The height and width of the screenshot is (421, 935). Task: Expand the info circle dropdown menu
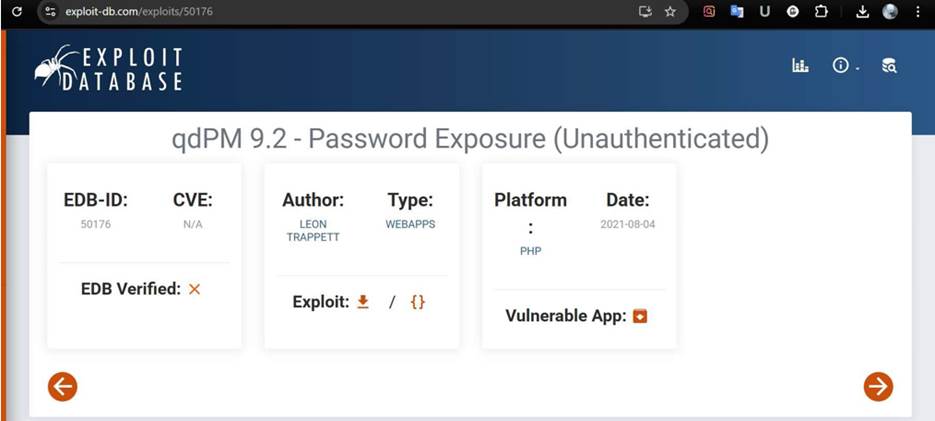click(843, 65)
